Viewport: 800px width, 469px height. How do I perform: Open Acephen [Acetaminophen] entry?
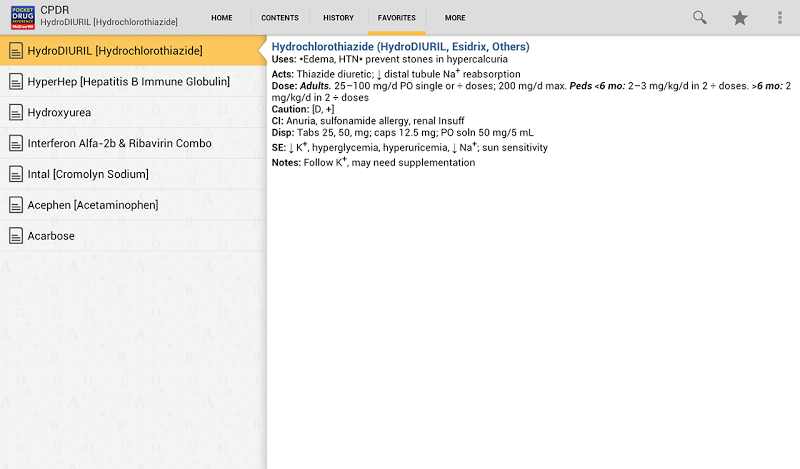click(133, 205)
